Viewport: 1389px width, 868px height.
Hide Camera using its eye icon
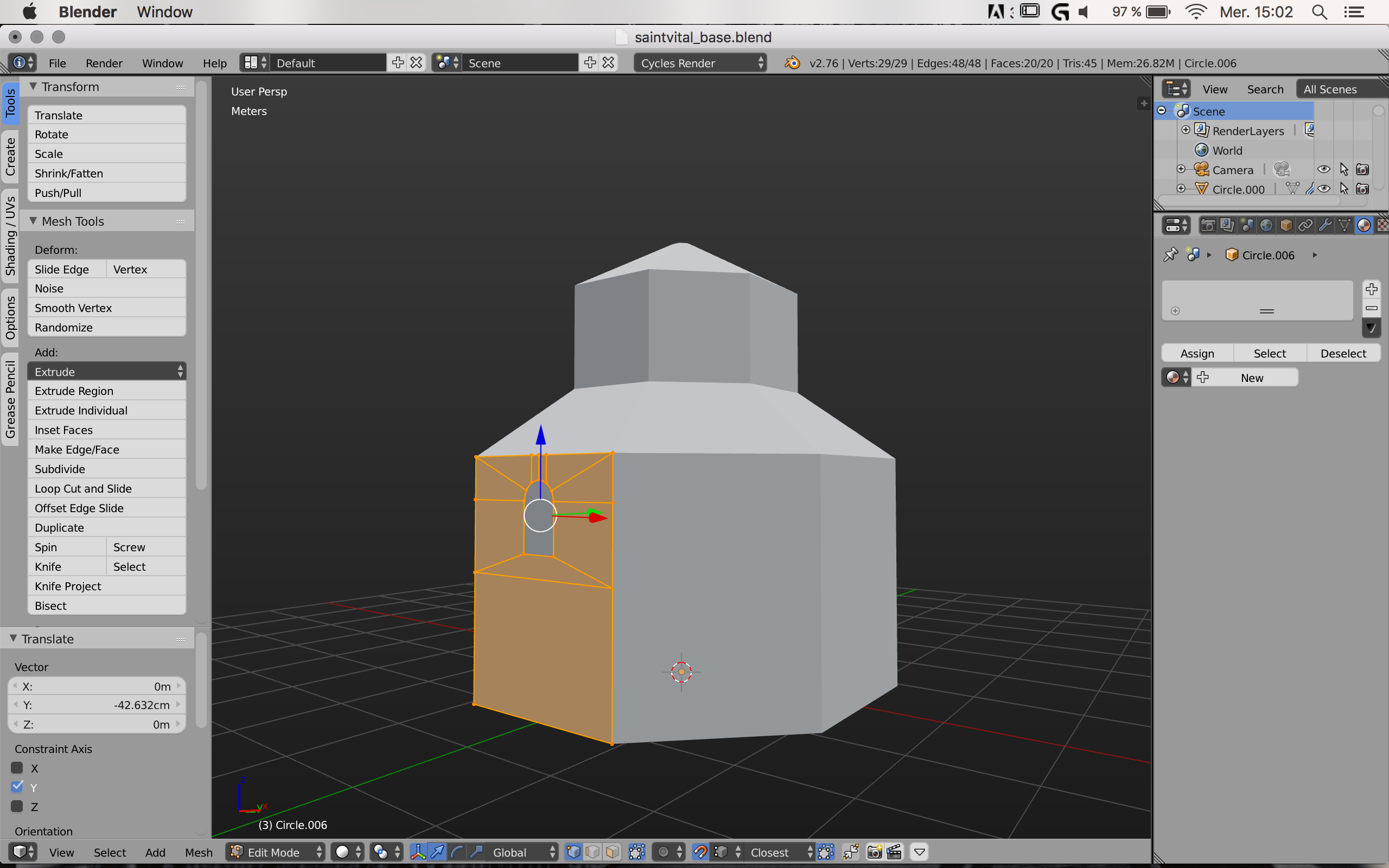coord(1323,169)
